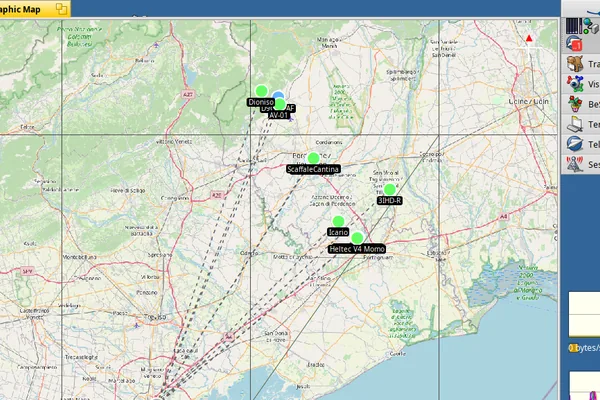The image size is (600, 400).
Task: Click the Heltec V4 Momo label
Action: [357, 249]
